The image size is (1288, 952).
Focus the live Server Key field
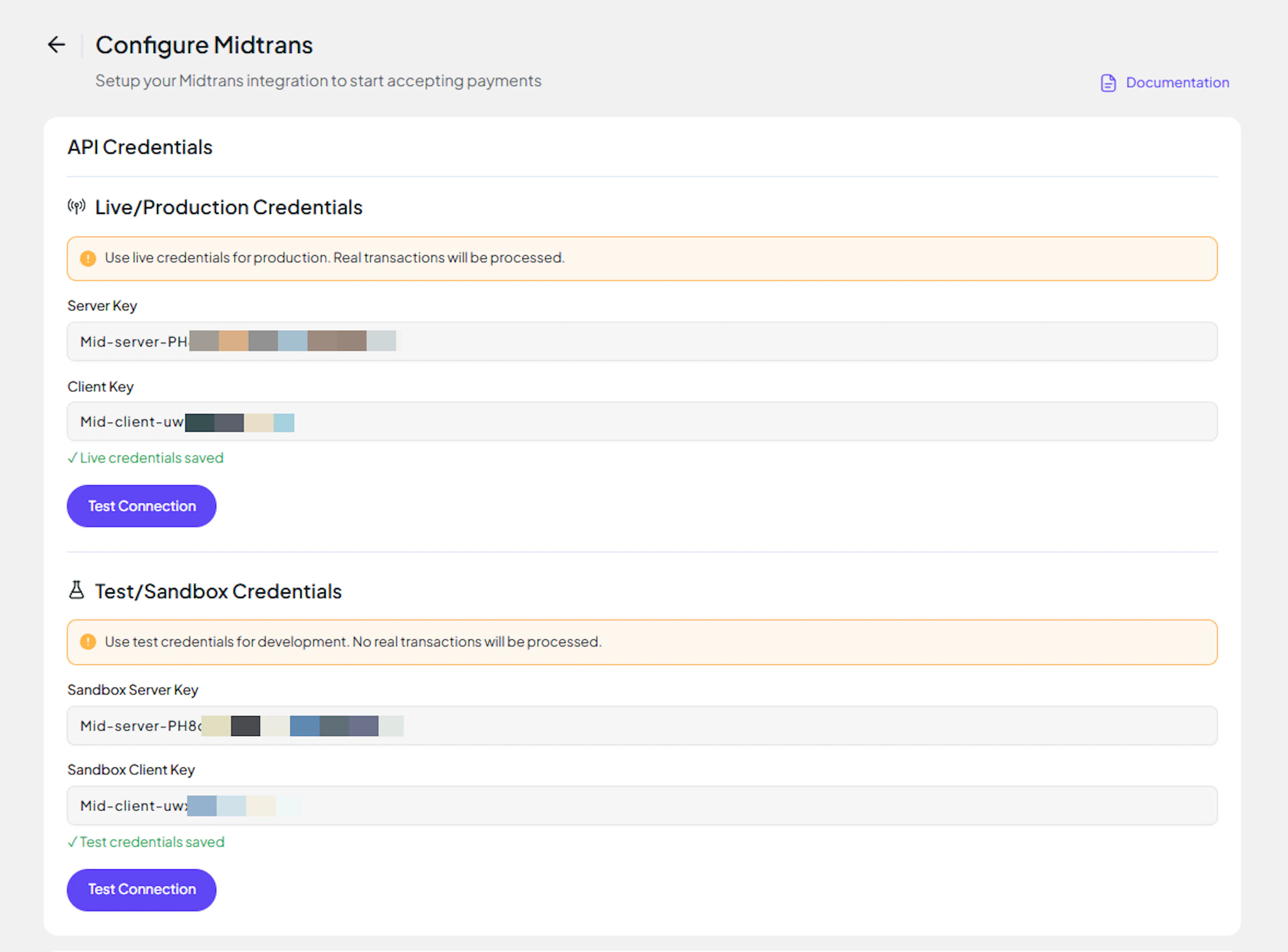pos(642,341)
